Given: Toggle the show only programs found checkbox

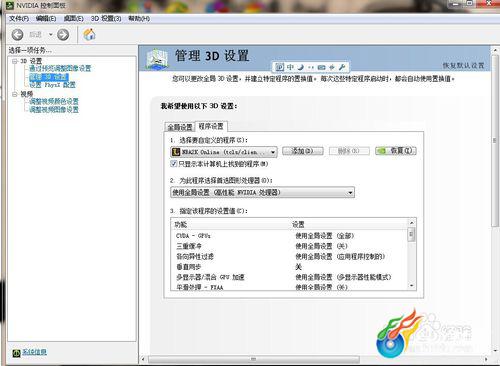Looking at the screenshot, I should click(x=173, y=164).
